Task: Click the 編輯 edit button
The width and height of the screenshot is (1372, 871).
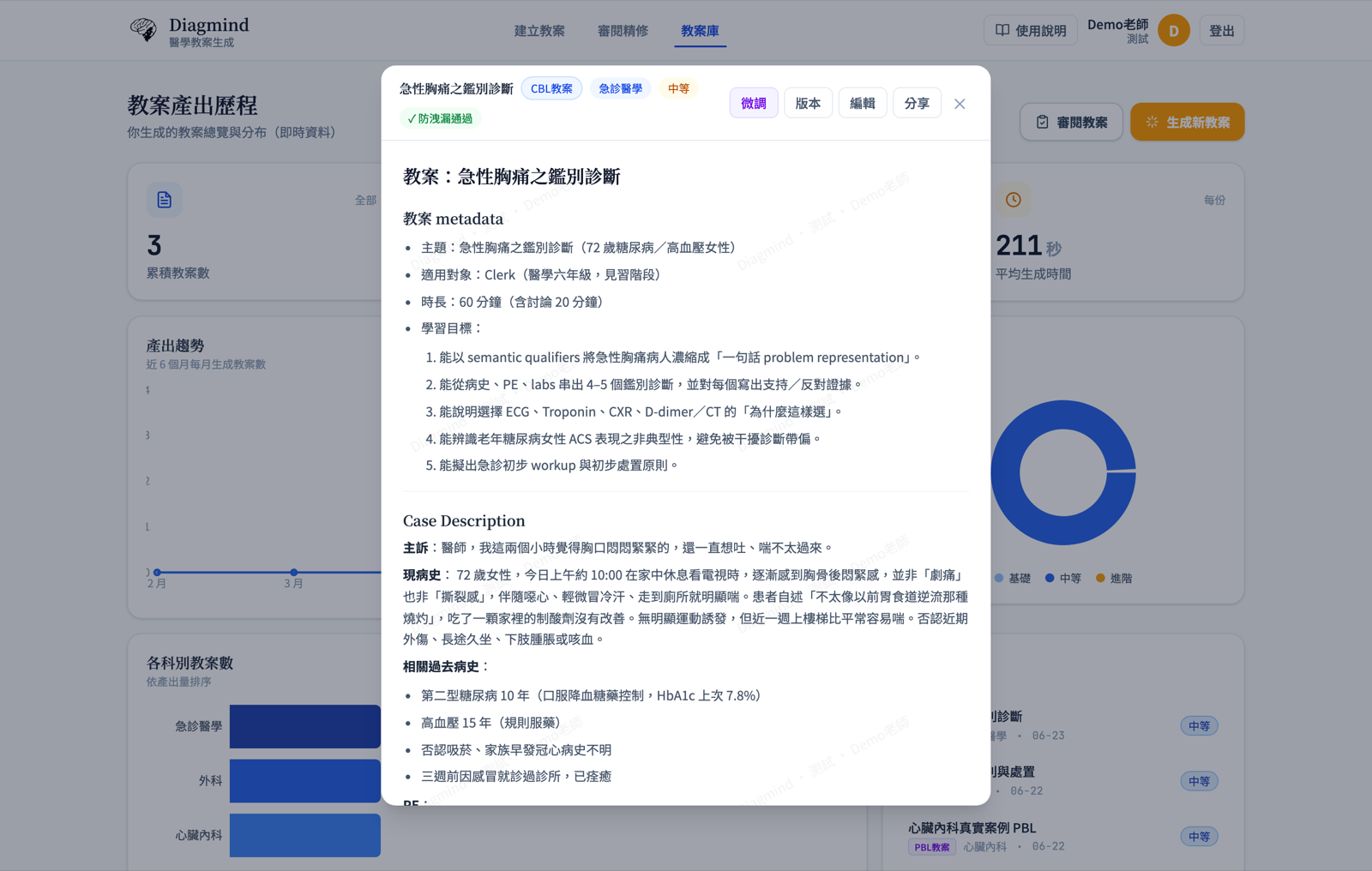Action: pos(863,104)
